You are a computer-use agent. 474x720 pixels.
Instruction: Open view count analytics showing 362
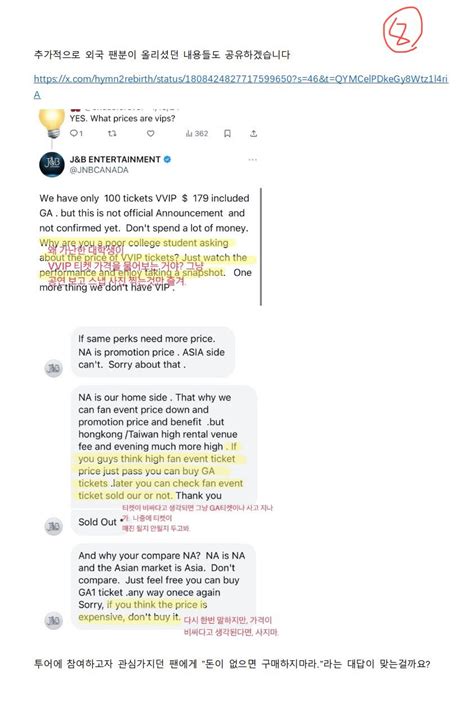[197, 134]
